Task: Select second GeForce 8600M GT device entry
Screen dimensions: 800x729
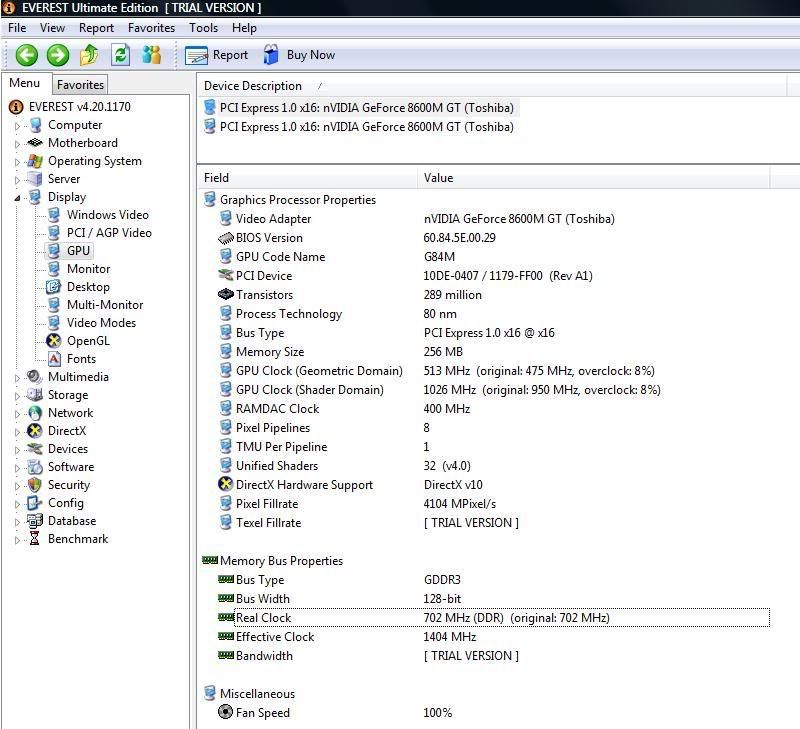Action: click(x=366, y=127)
